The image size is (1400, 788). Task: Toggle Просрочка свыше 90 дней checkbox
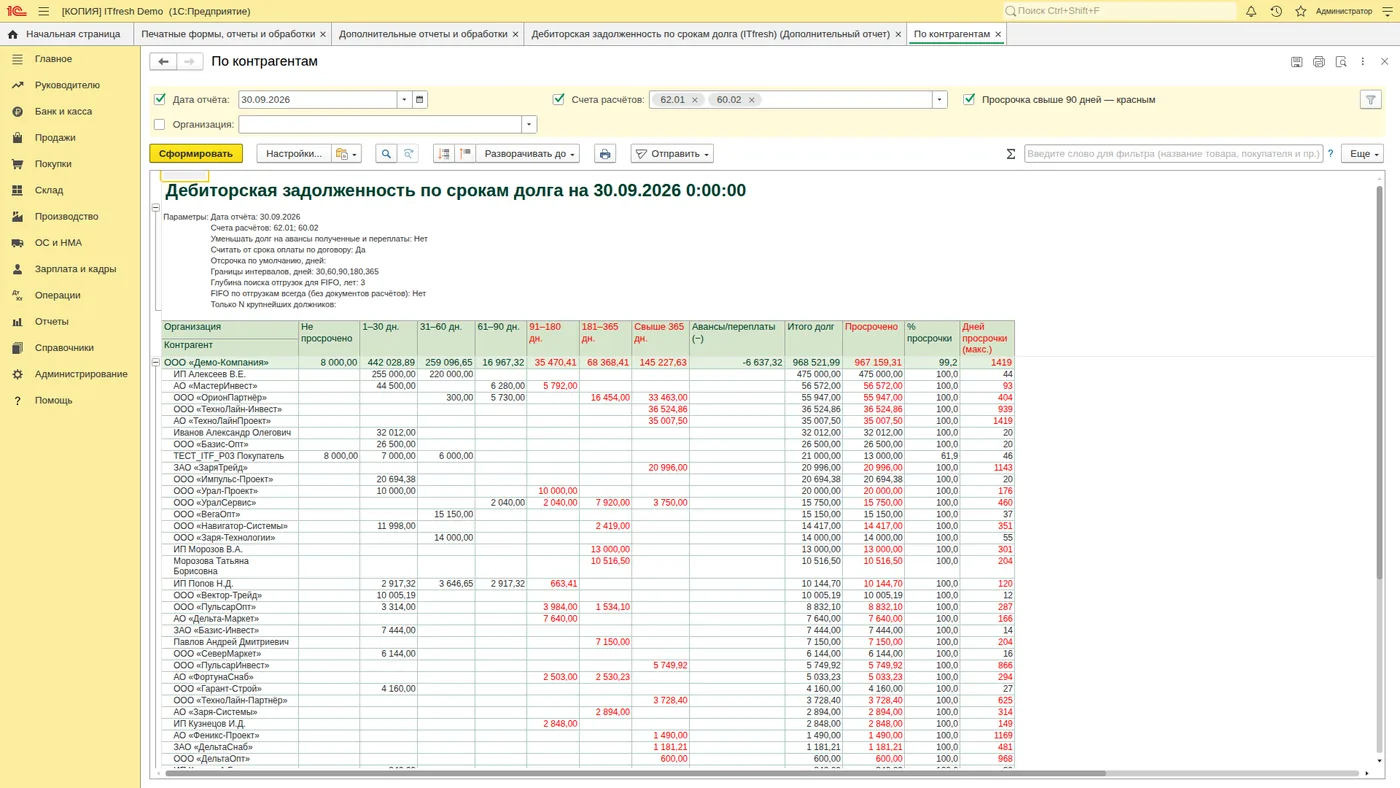[969, 100]
